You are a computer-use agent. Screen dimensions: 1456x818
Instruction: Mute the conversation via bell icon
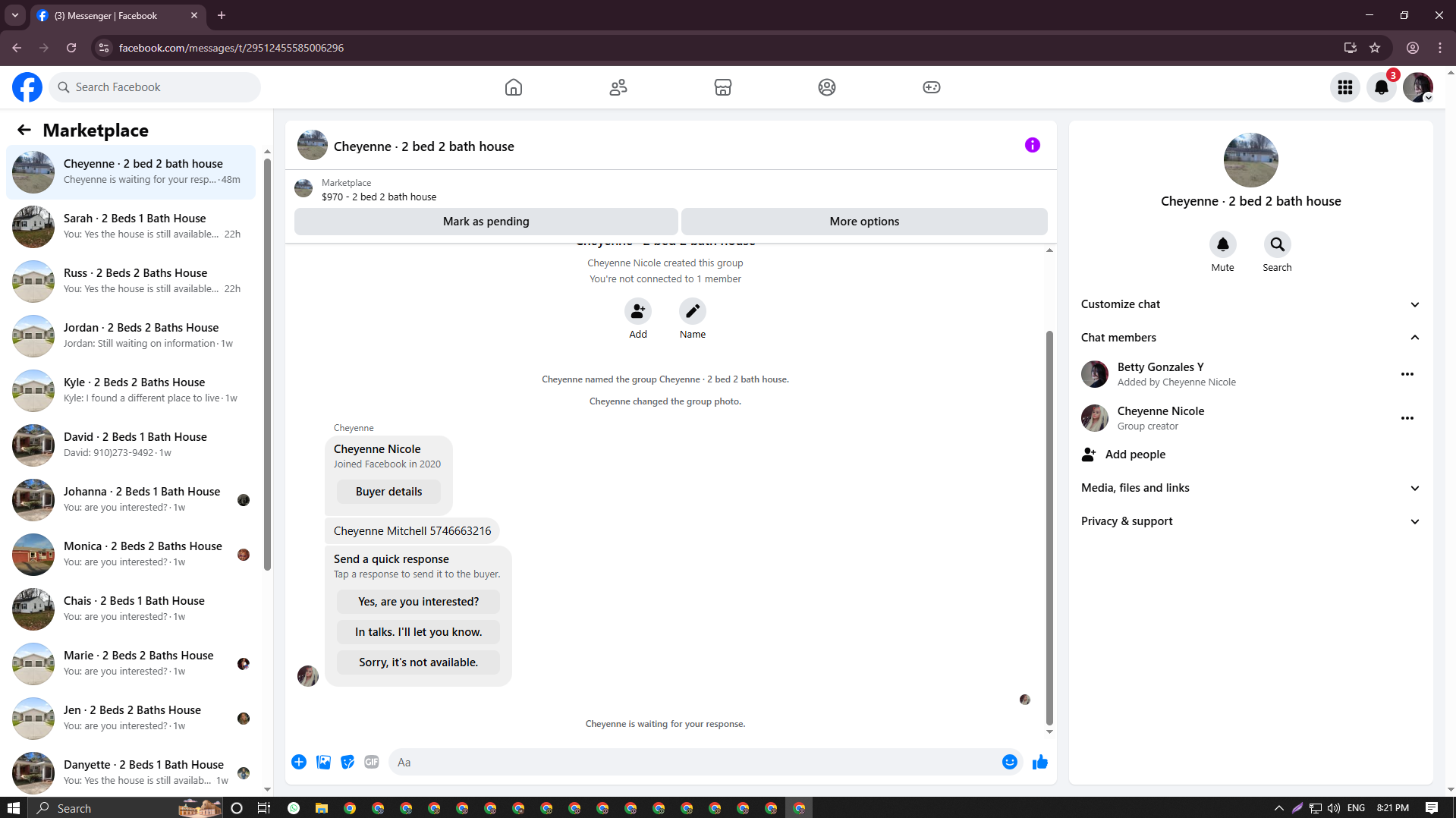(x=1223, y=244)
